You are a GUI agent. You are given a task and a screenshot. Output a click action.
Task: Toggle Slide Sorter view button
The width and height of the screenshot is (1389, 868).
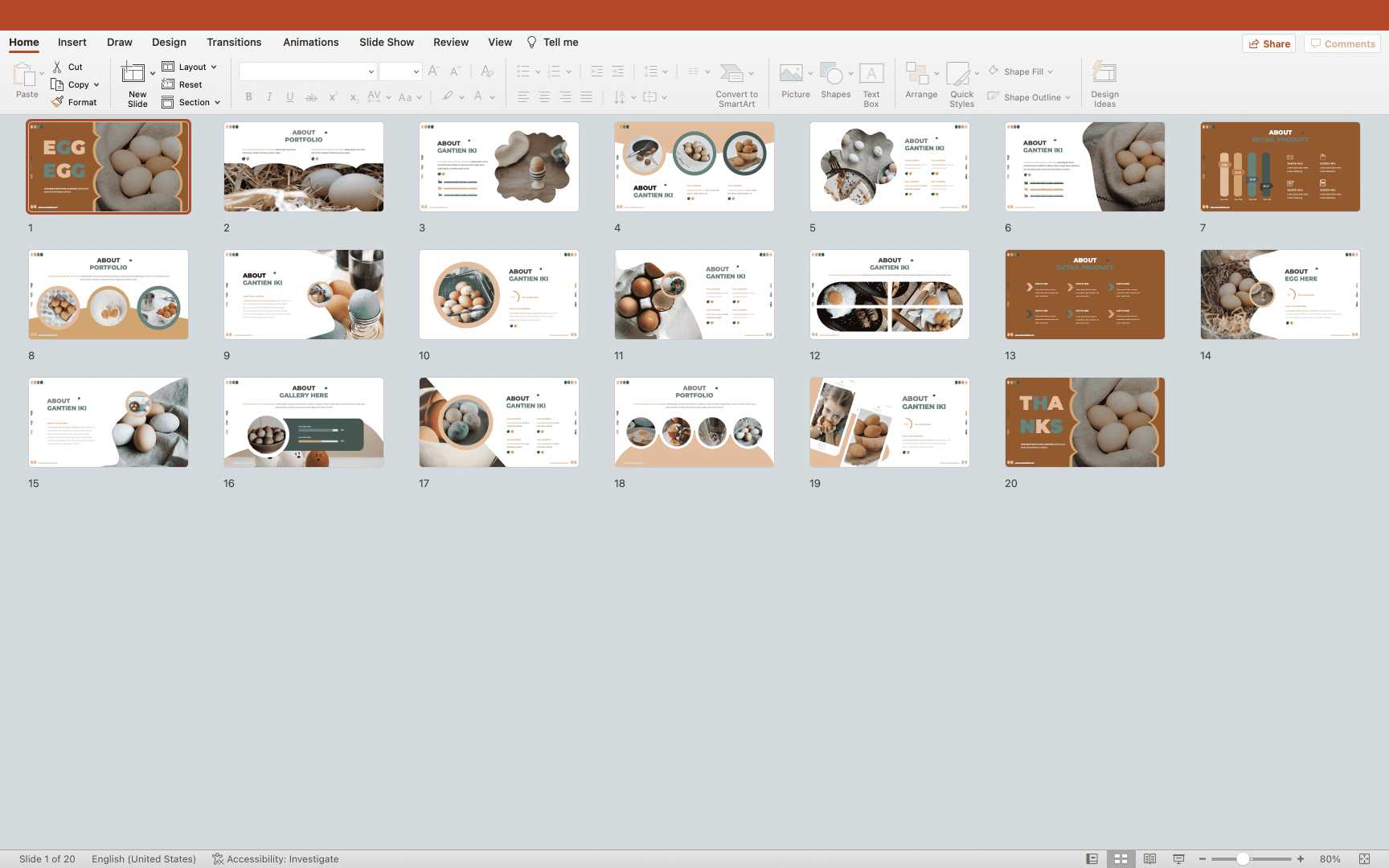click(x=1121, y=859)
